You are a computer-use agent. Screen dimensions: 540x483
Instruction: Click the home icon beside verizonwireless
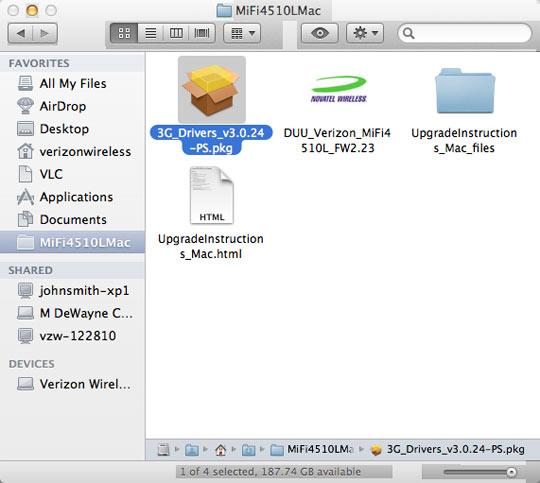point(25,151)
